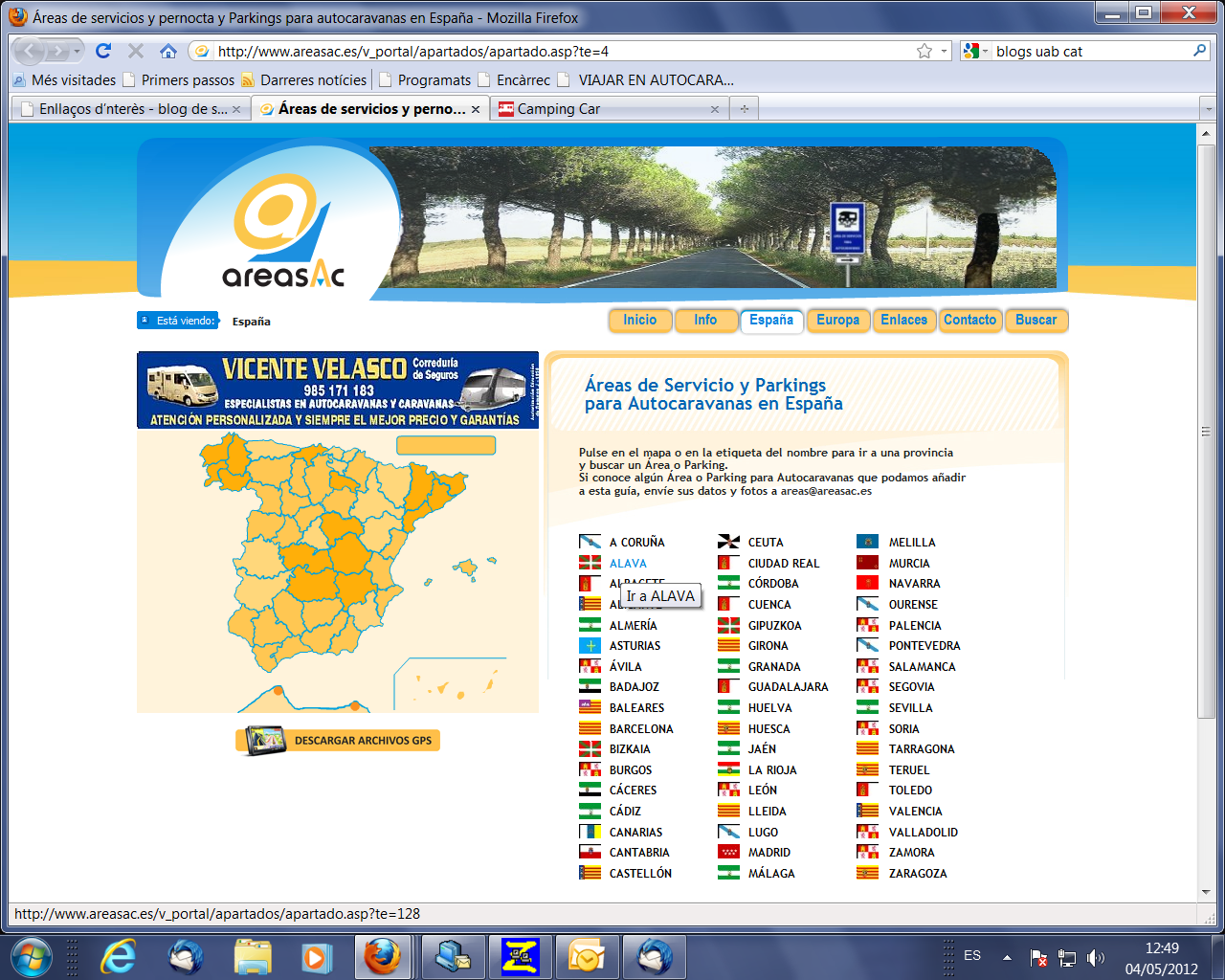This screenshot has width=1225, height=980.
Task: Click the volume speaker icon in system tray
Action: click(x=1095, y=957)
